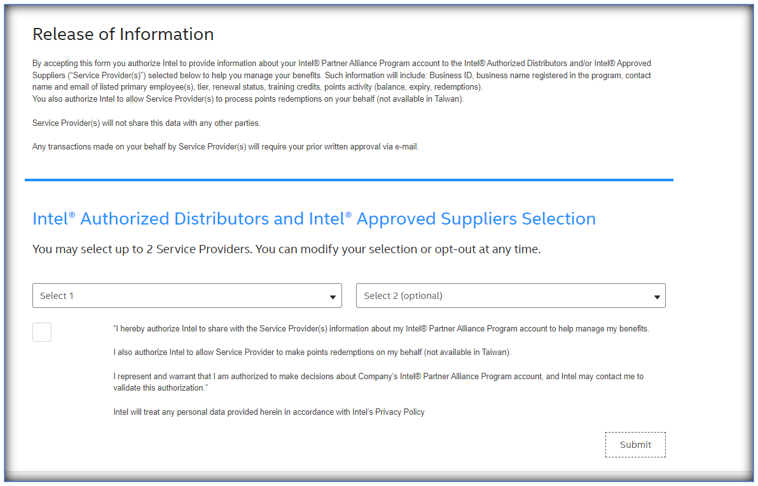This screenshot has width=758, height=486.
Task: Click the Release of Information heading
Action: [x=123, y=34]
